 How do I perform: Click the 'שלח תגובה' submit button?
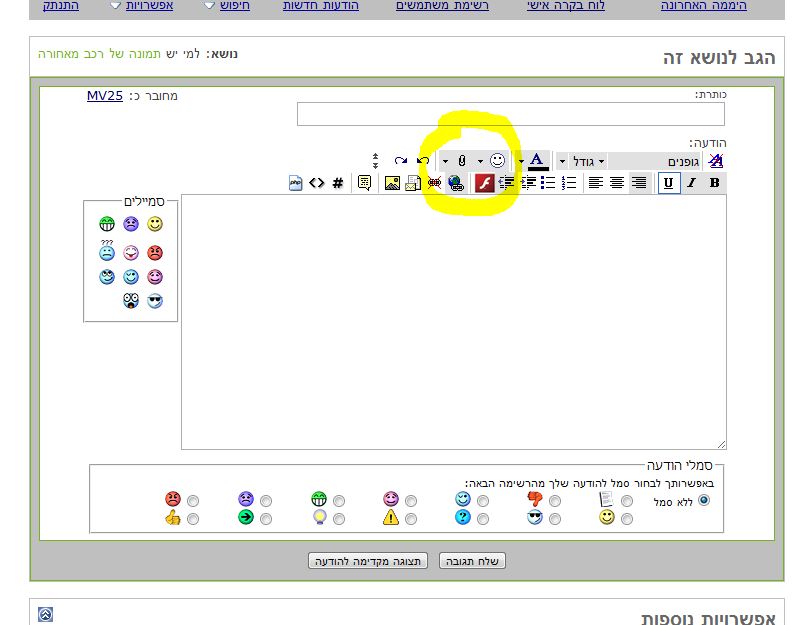[472, 561]
